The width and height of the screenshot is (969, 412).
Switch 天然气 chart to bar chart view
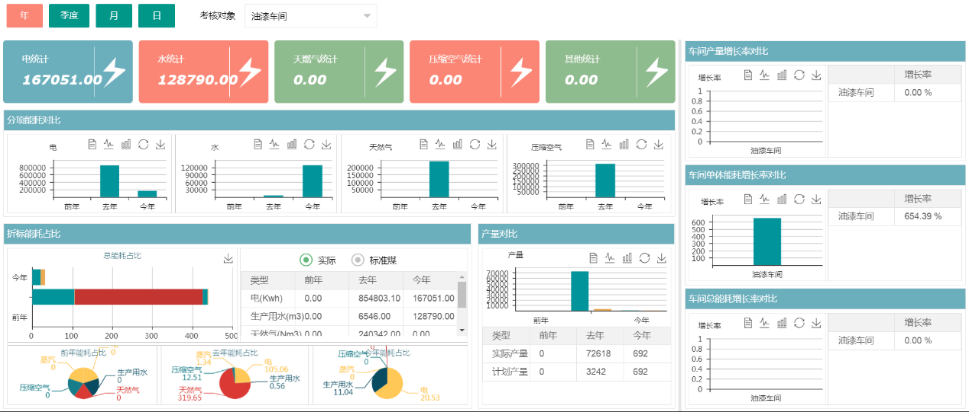click(456, 144)
